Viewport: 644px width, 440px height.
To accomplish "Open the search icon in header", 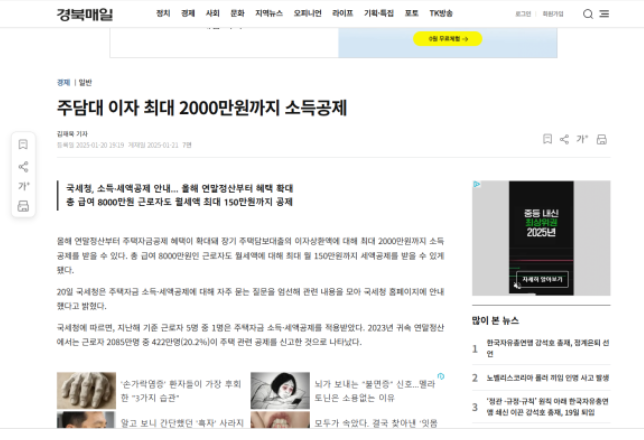I will click(x=588, y=14).
